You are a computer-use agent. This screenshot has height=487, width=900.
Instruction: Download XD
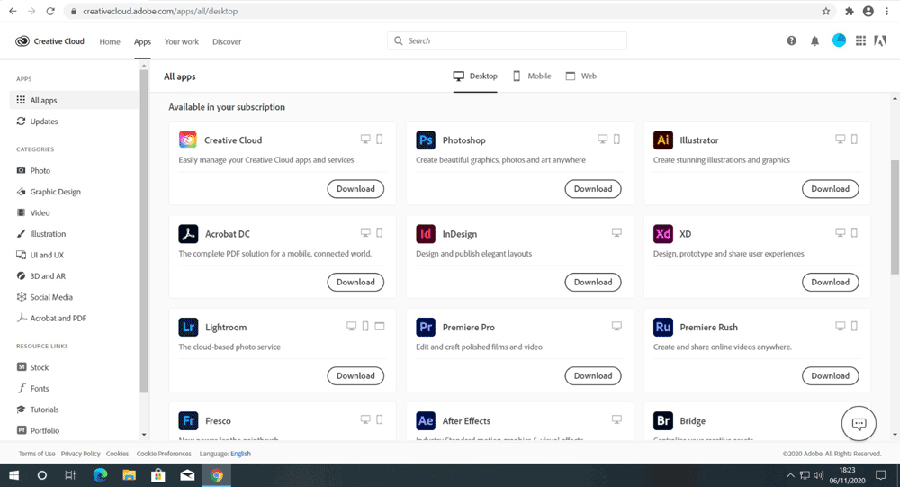831,282
